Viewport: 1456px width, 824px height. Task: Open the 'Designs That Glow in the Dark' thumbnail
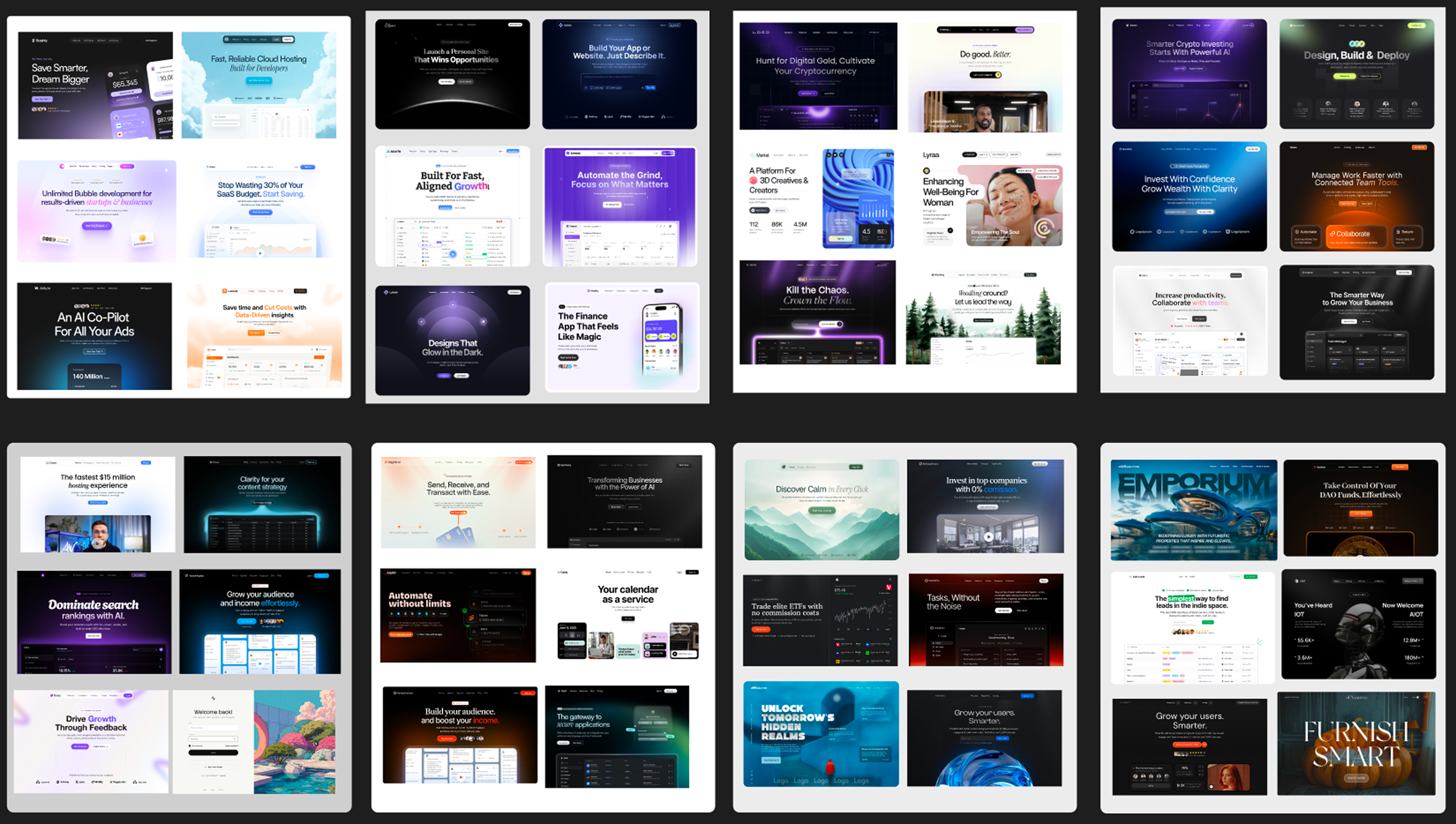(x=452, y=340)
